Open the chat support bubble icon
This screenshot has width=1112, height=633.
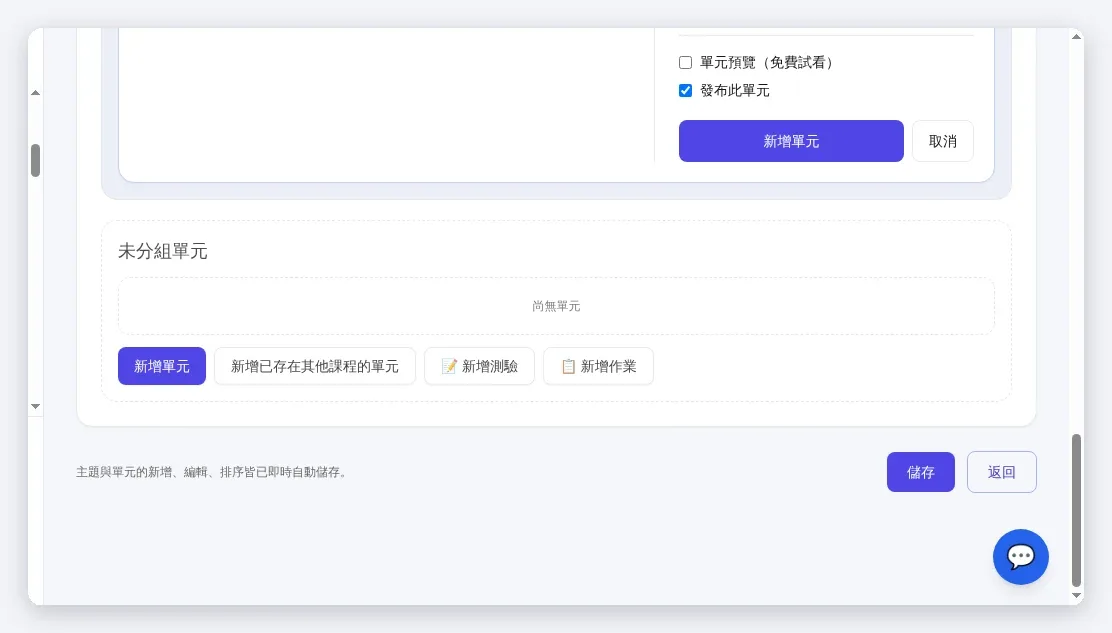pos(1021,556)
